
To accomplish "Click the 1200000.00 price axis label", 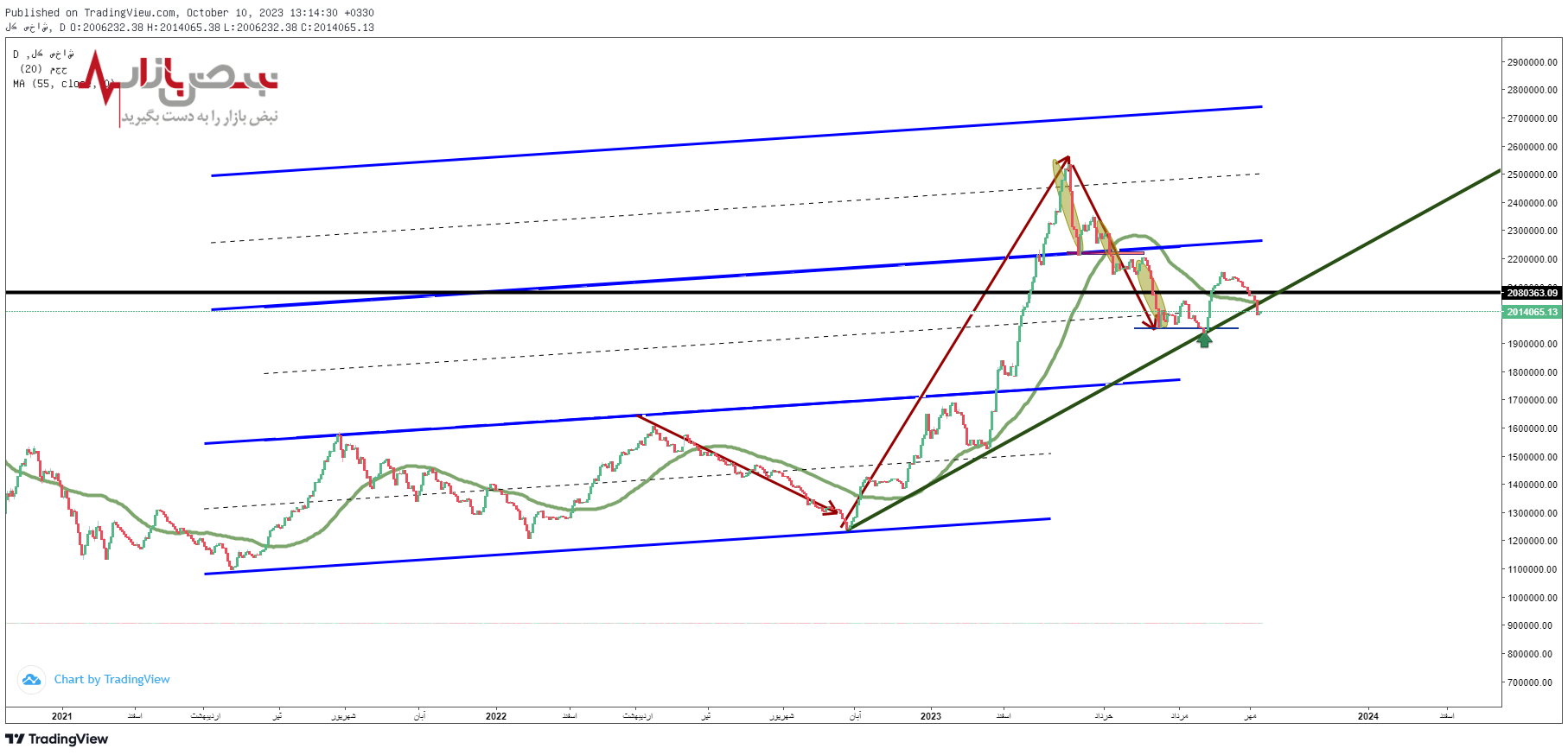I will [x=1533, y=541].
